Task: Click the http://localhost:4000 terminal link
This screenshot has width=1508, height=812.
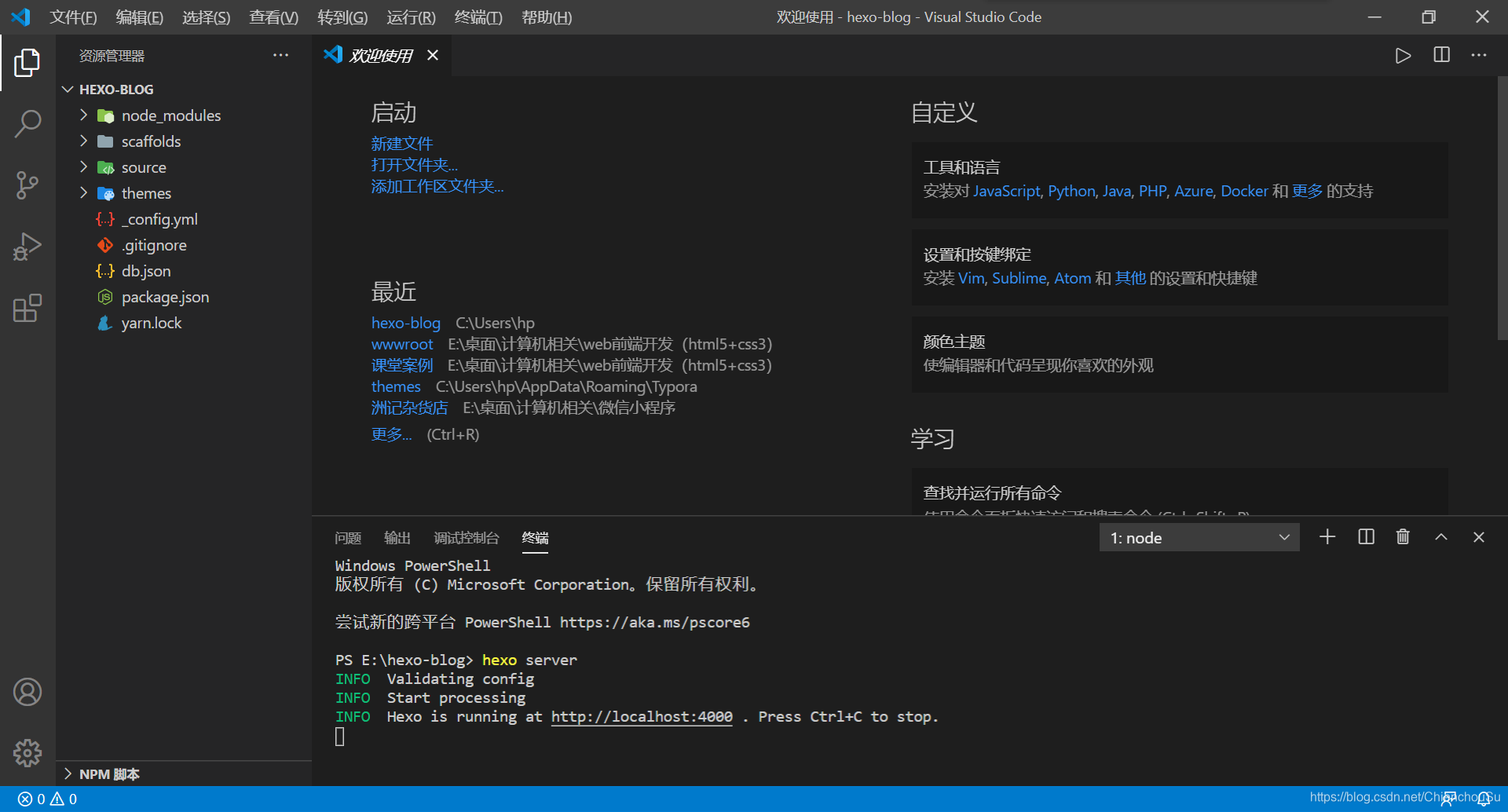Action: (642, 717)
